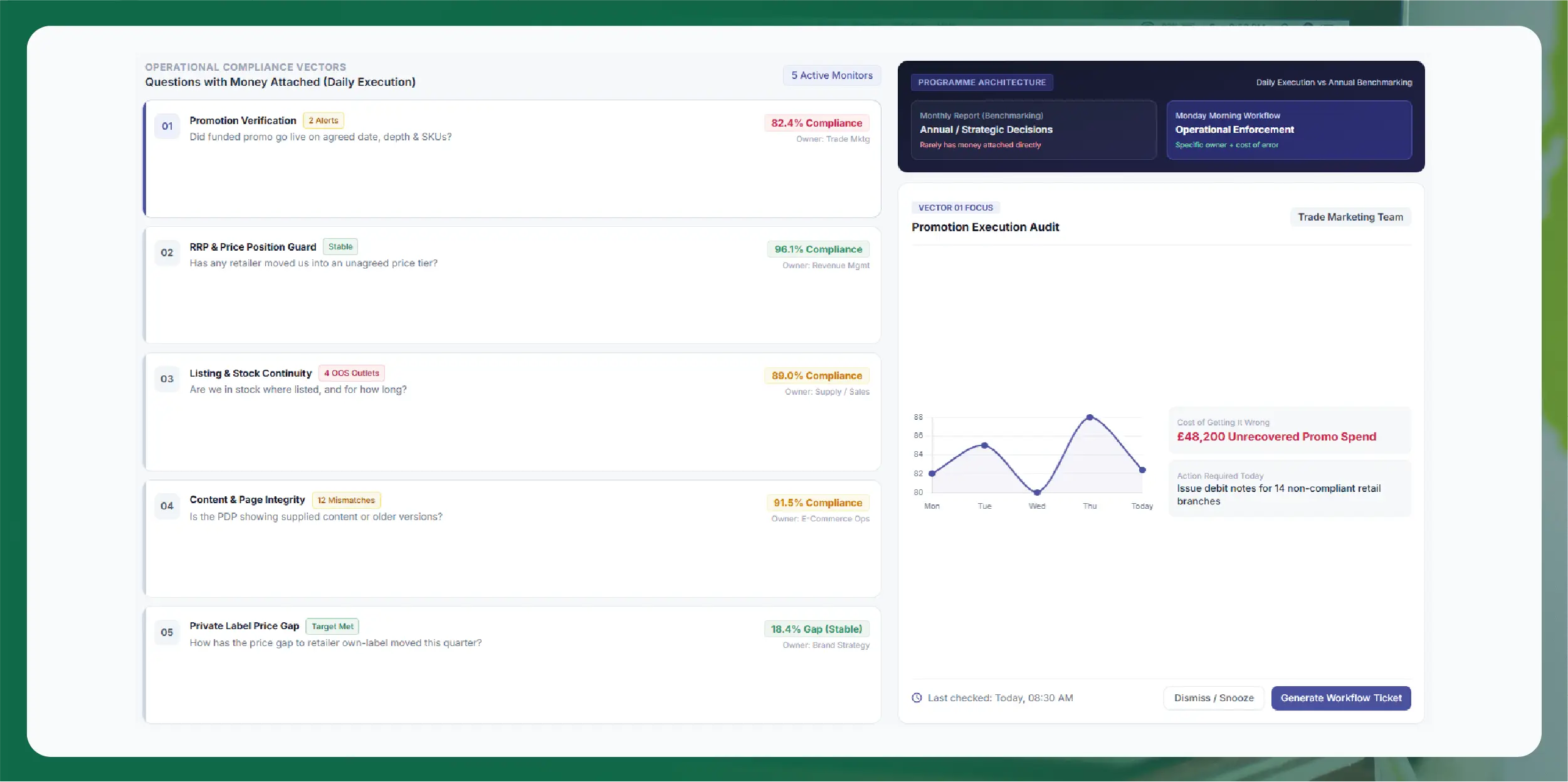Click the Wed low point on chart
1568x782 pixels.
(1037, 493)
